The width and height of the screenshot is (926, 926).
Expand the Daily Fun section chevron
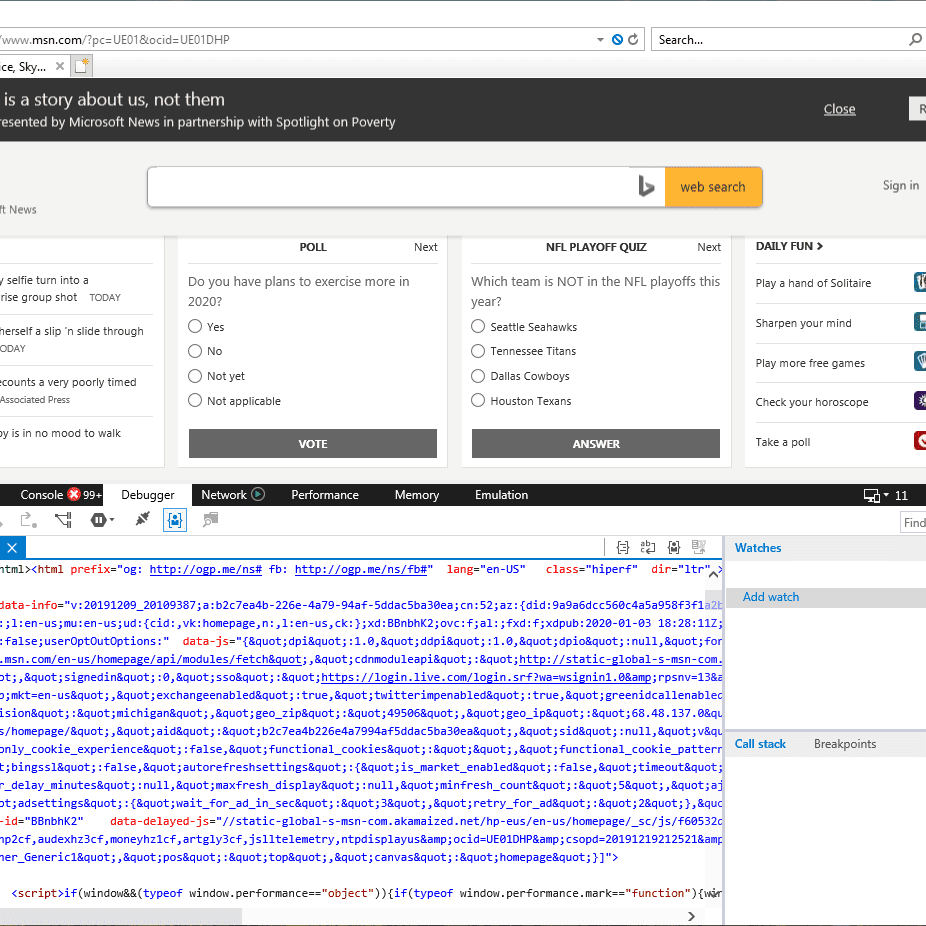(820, 246)
